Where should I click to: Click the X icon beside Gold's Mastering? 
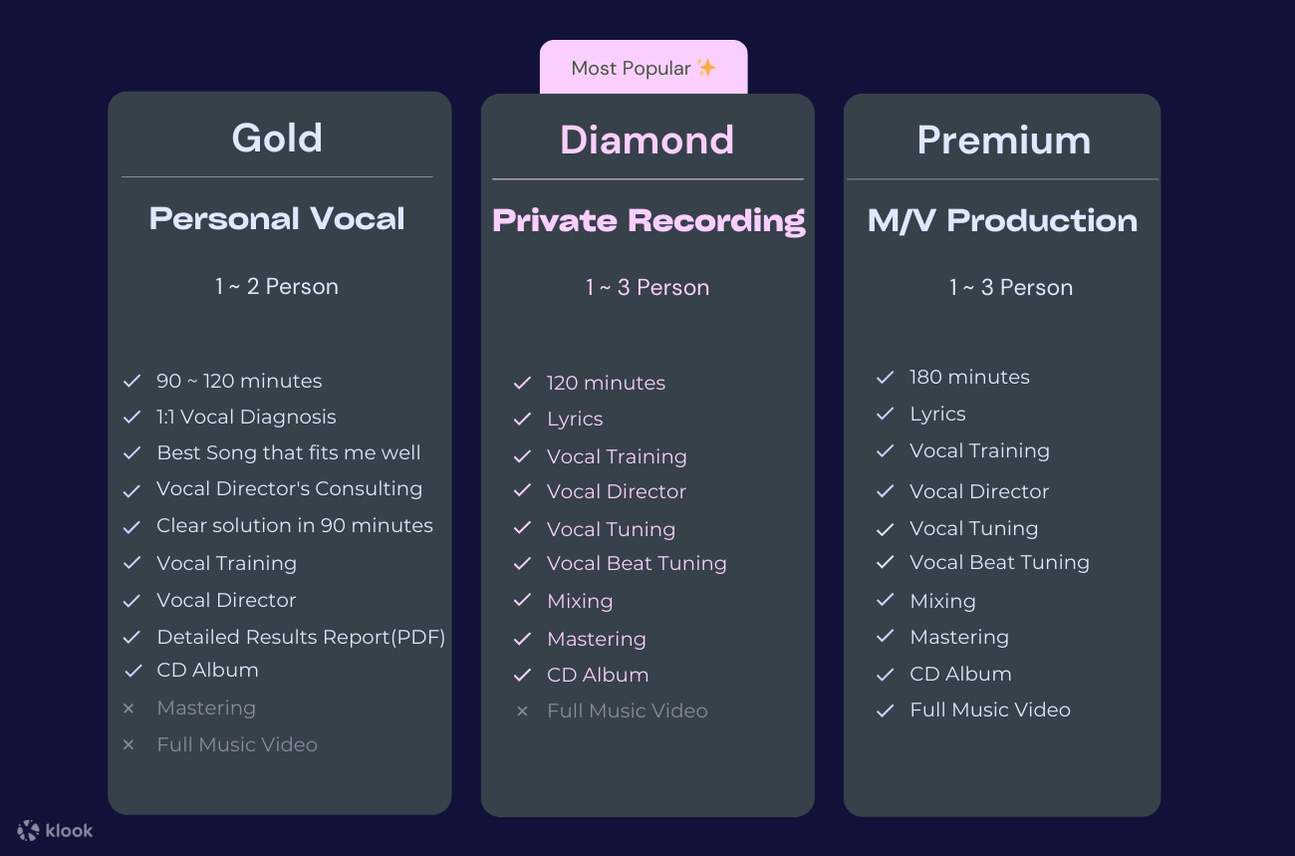[128, 708]
